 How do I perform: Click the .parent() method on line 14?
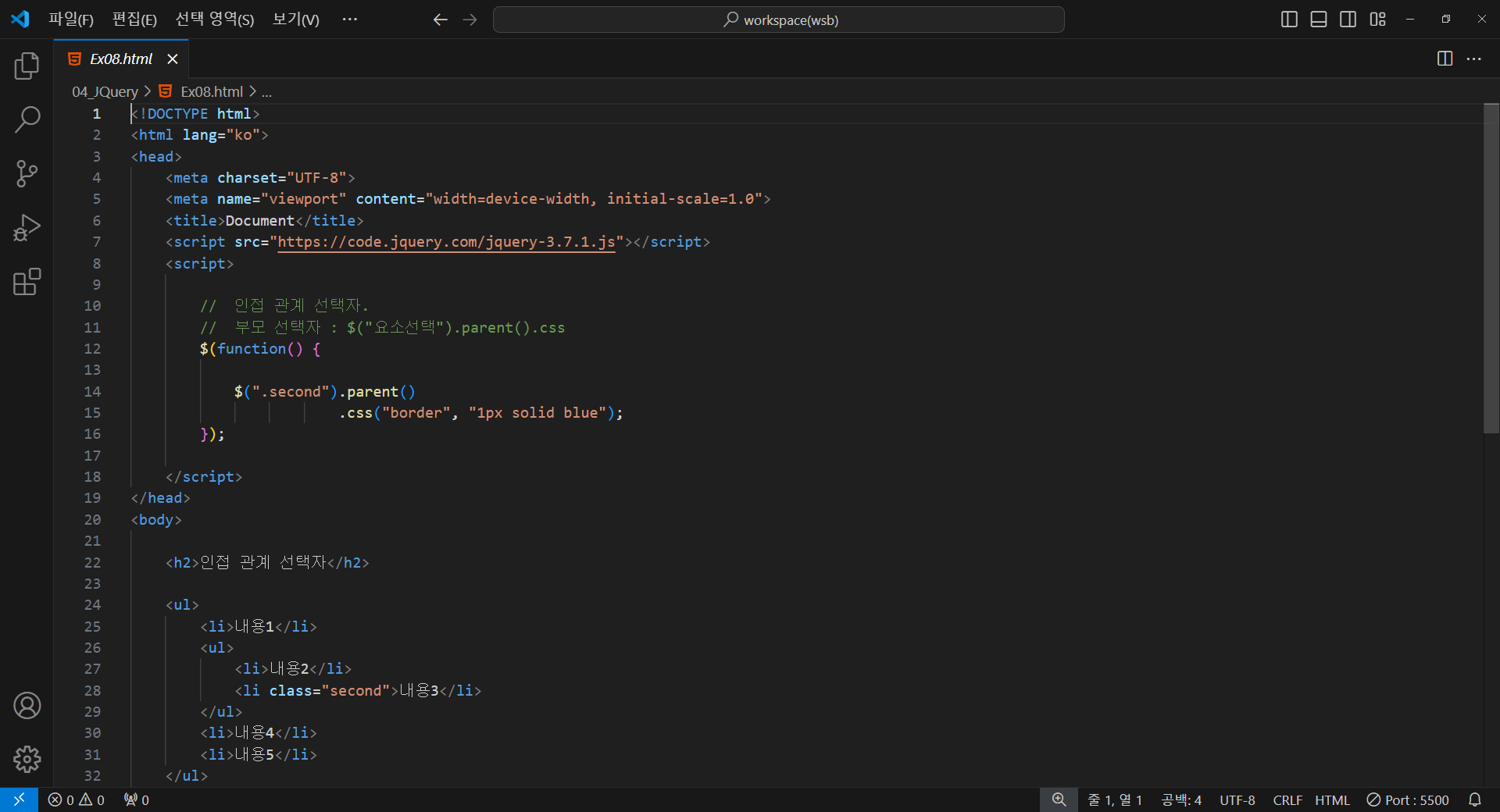[377, 392]
